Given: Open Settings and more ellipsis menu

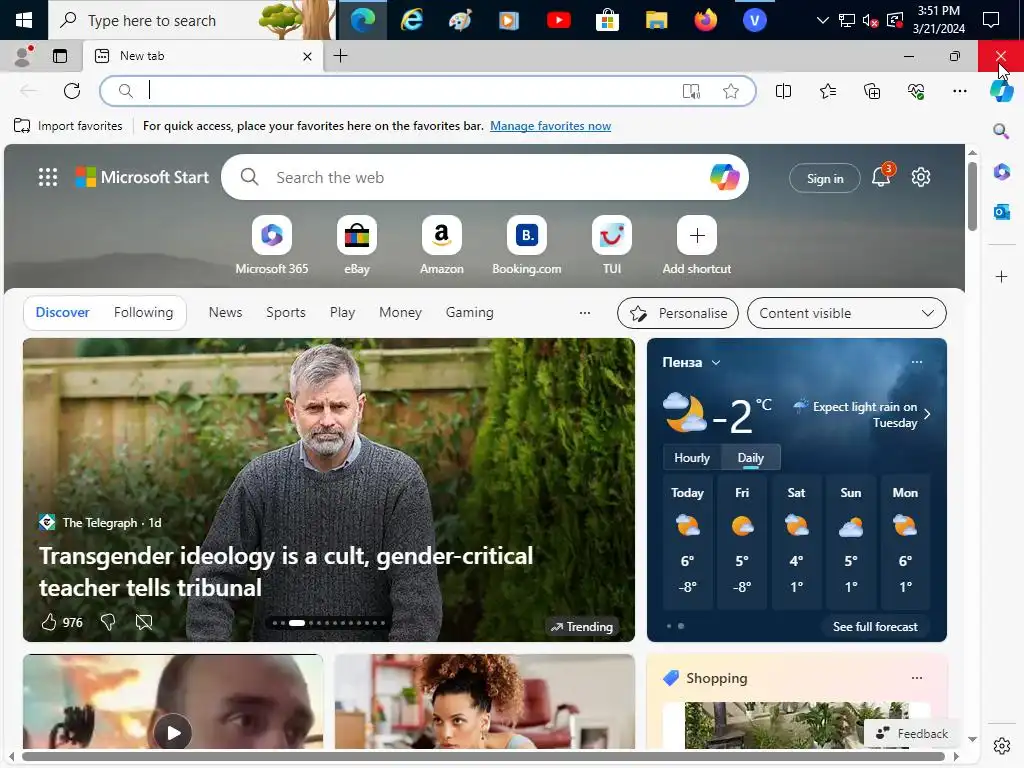Looking at the screenshot, I should (959, 91).
